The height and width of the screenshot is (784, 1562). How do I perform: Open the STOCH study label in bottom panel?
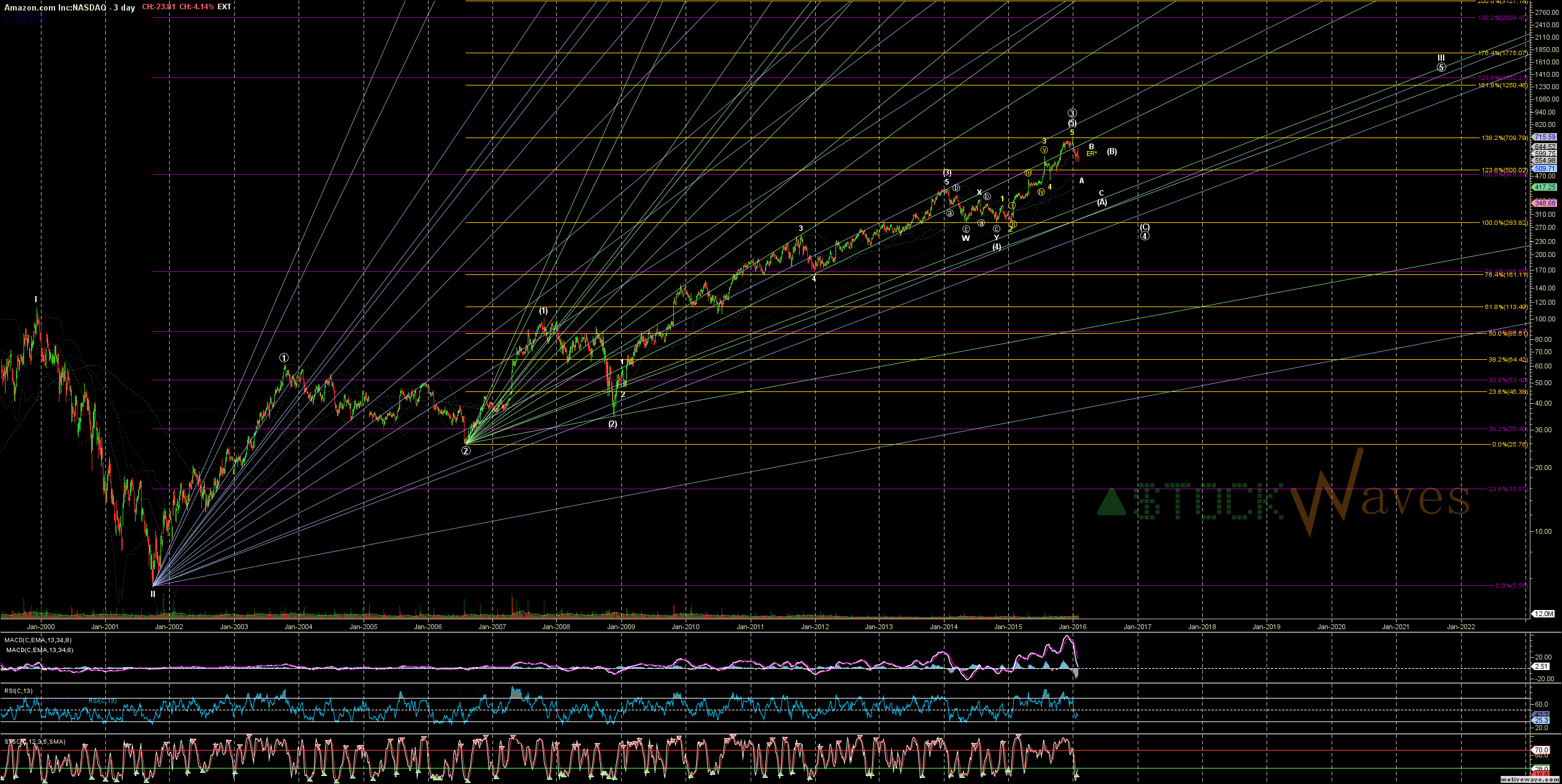coord(35,741)
